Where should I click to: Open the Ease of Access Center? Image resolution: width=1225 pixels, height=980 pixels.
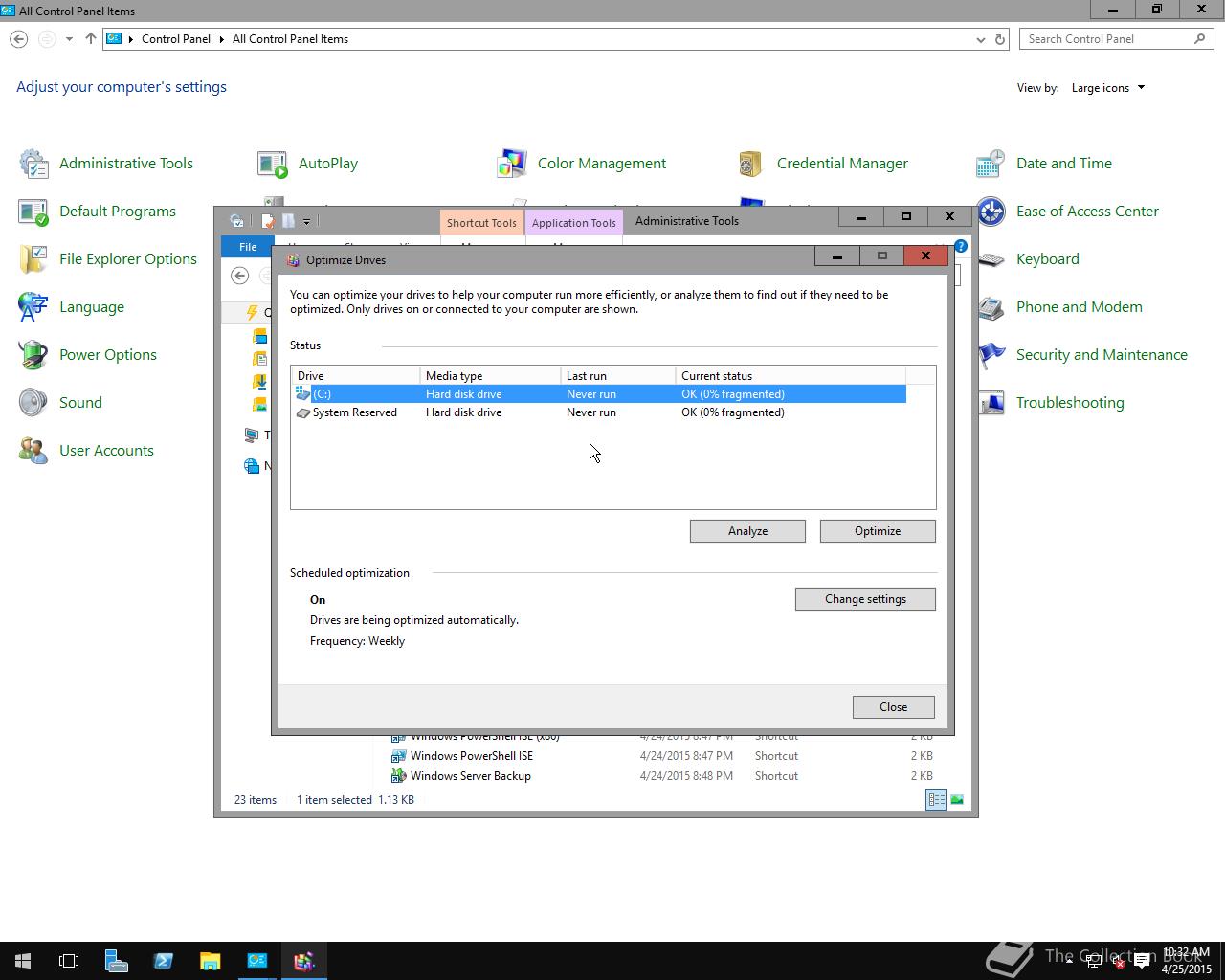coord(1067,212)
